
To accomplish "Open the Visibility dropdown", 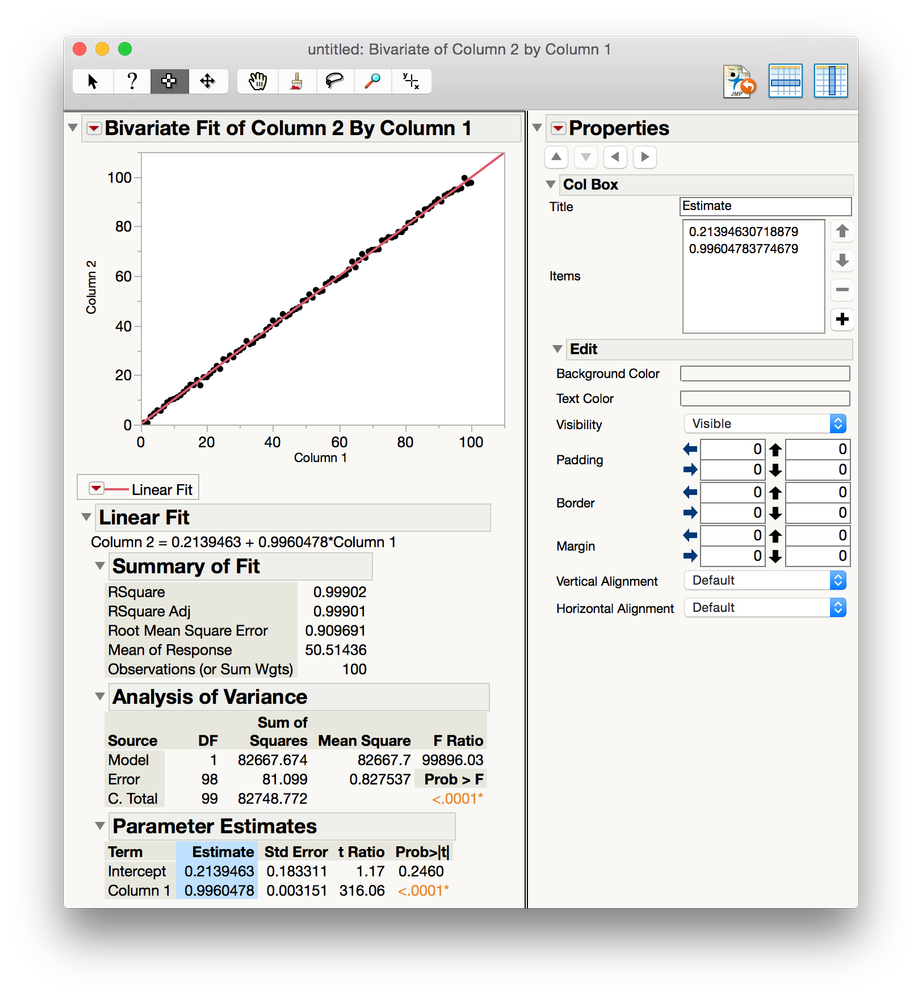I will (x=765, y=424).
